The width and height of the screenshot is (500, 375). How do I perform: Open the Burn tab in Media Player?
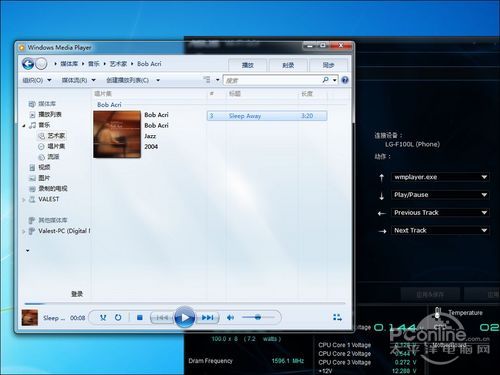pos(288,65)
